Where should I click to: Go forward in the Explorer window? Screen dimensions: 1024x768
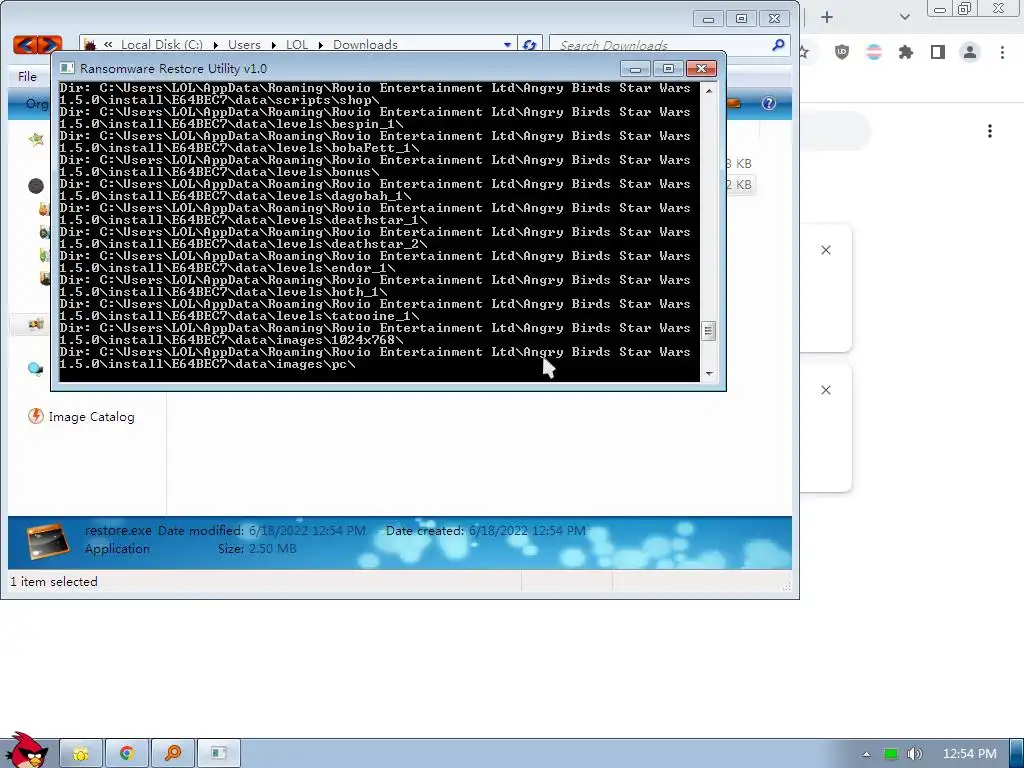(50, 44)
